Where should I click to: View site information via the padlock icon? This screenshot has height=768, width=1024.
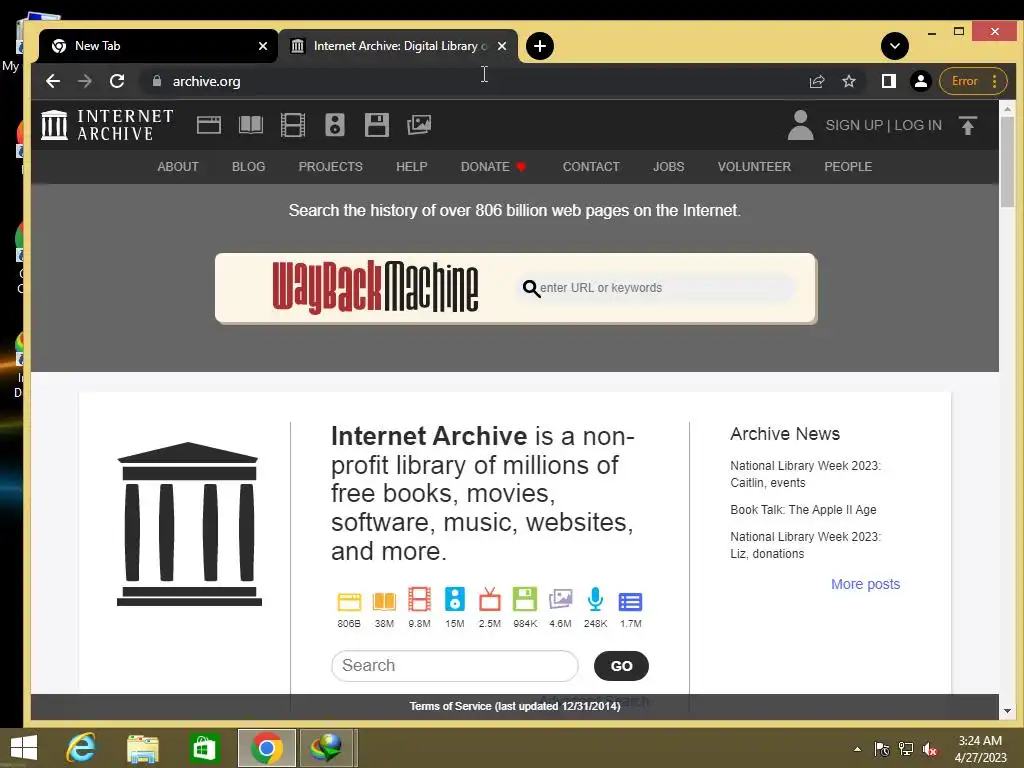click(157, 81)
